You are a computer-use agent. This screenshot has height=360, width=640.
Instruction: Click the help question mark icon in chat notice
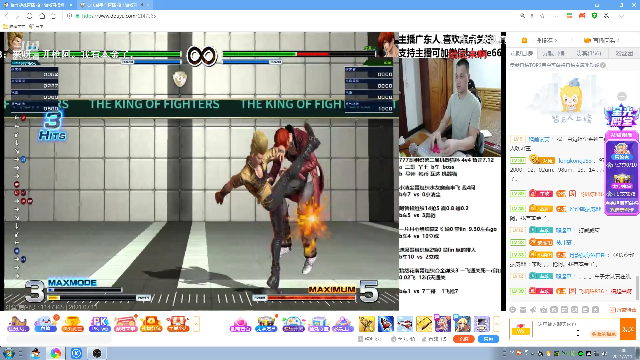(603, 65)
